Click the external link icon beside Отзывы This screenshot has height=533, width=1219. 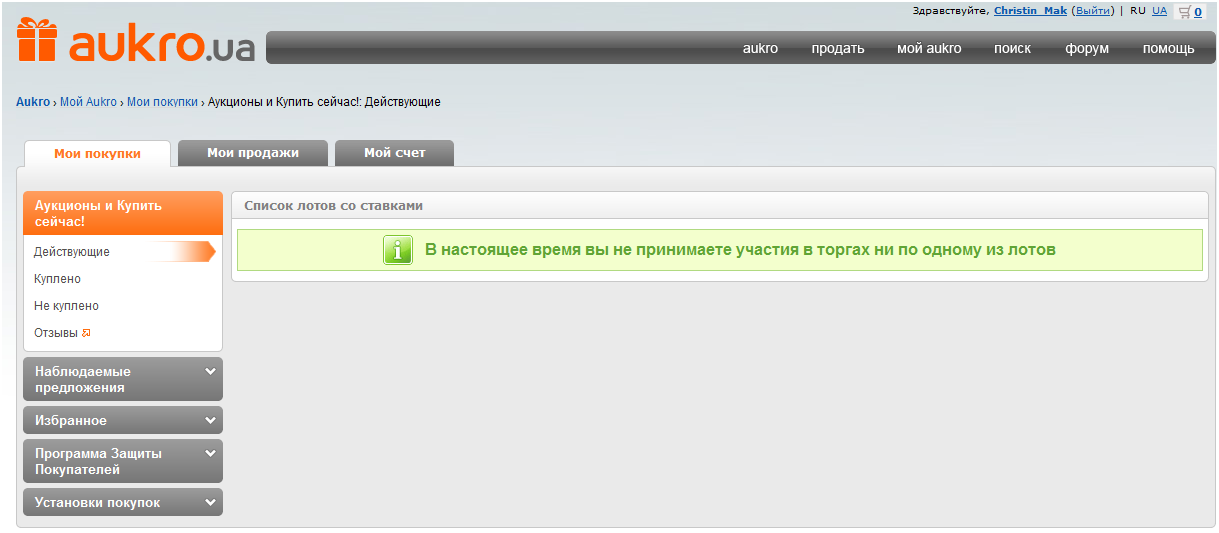click(x=86, y=333)
